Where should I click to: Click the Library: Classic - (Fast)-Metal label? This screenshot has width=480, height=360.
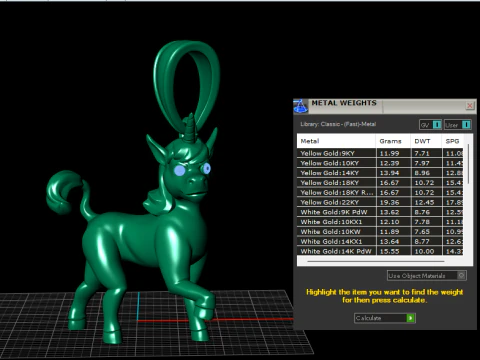point(338,124)
